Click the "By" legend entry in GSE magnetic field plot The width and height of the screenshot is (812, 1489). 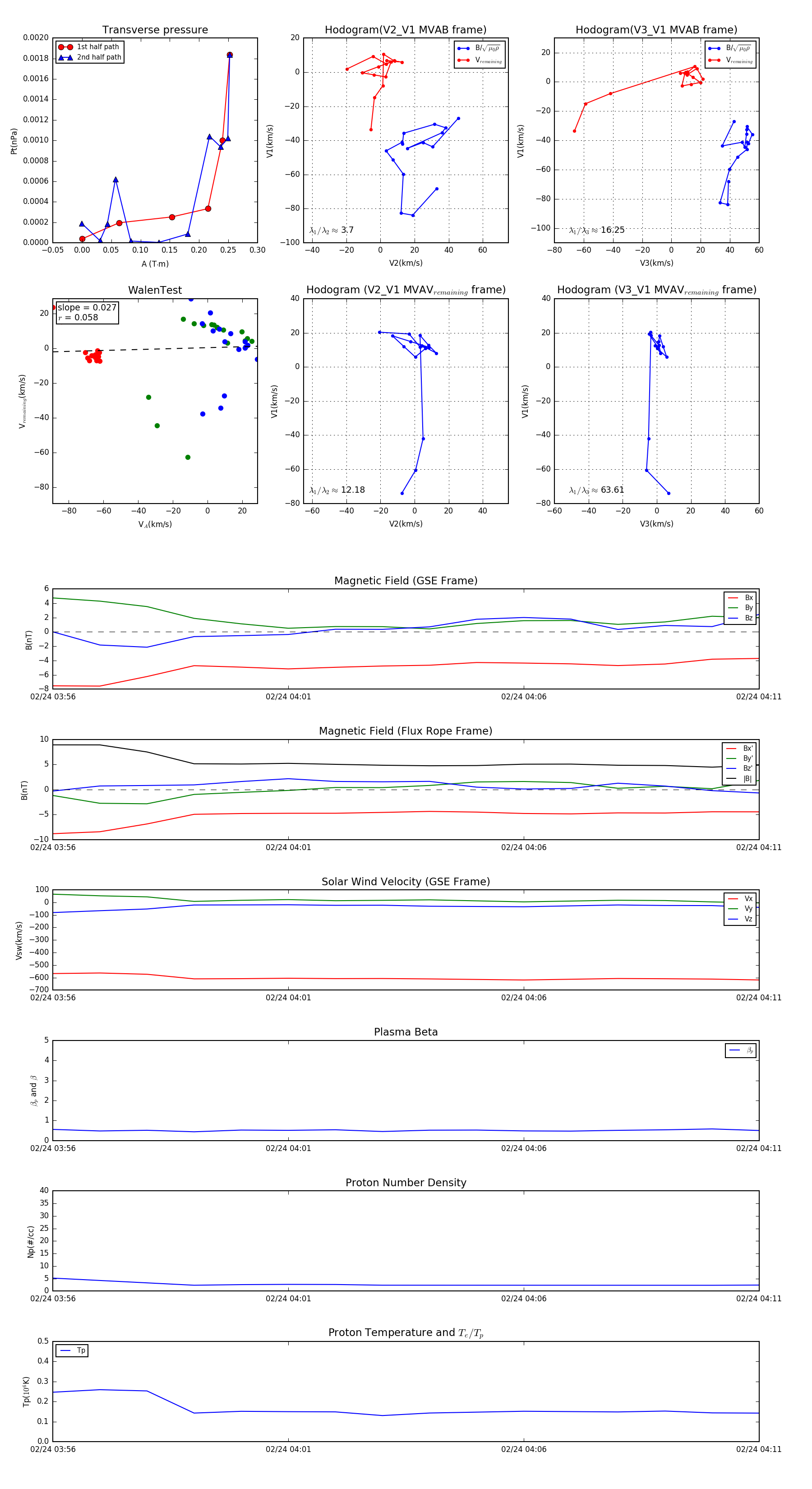[x=741, y=608]
